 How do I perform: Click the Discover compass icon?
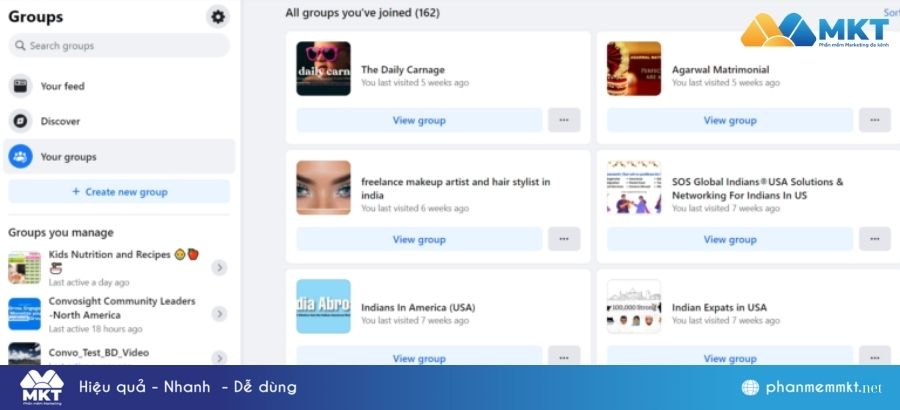(x=20, y=121)
